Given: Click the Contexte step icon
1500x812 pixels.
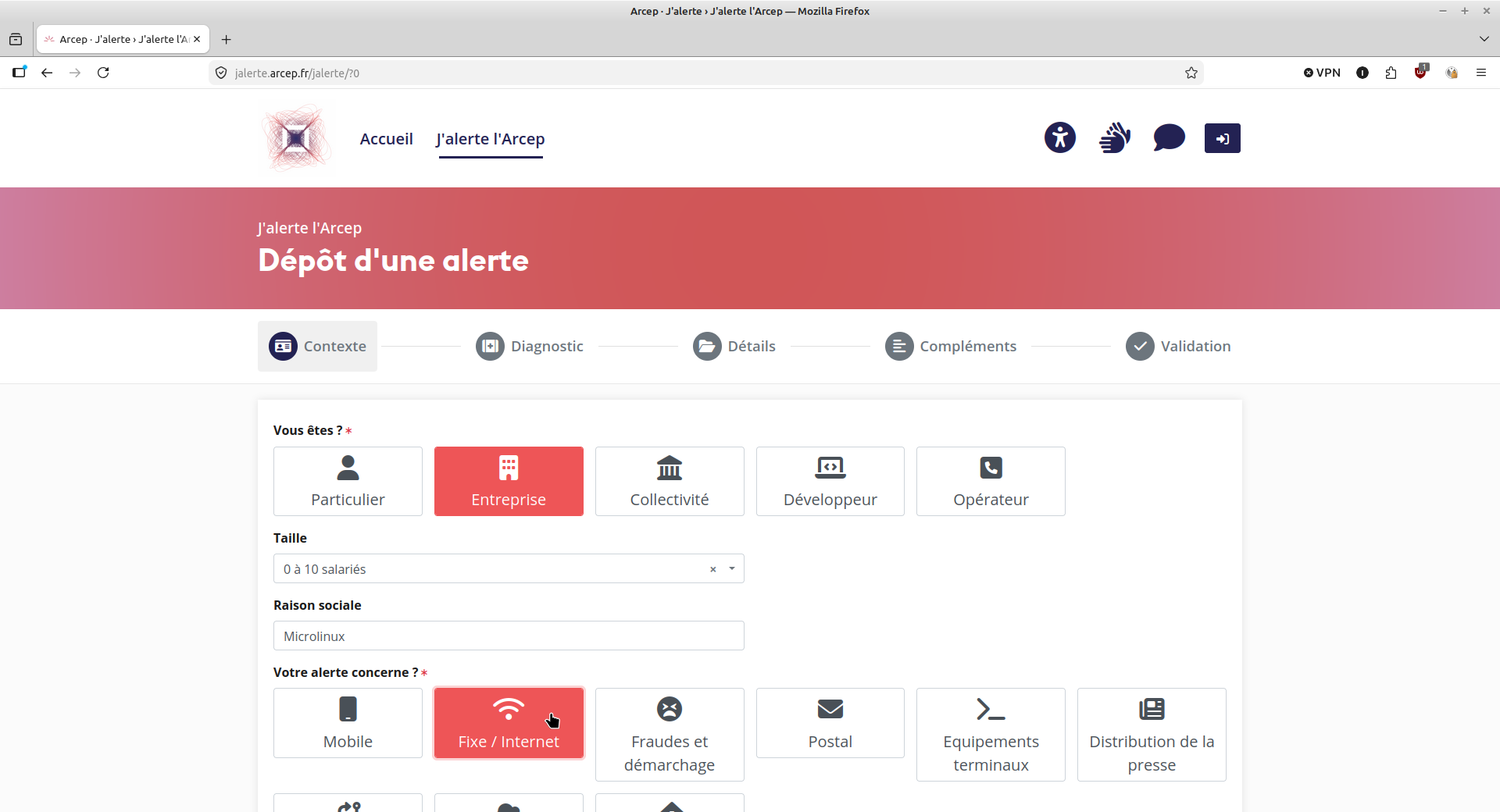Looking at the screenshot, I should [x=283, y=346].
